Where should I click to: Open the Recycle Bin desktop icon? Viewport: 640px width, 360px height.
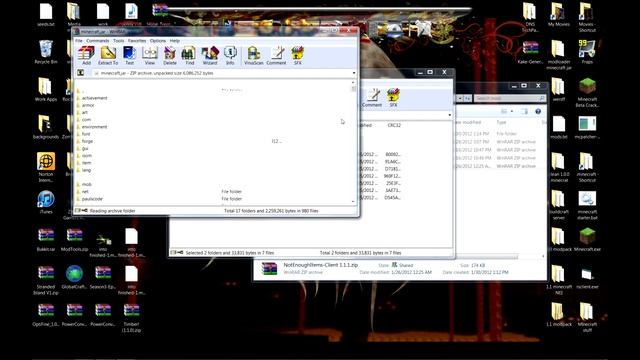point(46,52)
